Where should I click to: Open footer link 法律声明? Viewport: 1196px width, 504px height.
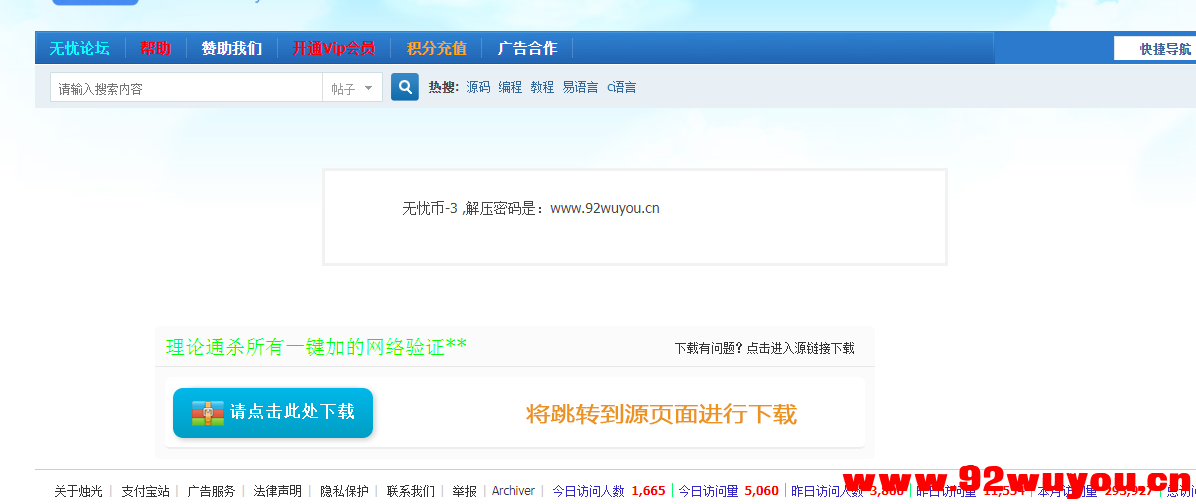(278, 491)
